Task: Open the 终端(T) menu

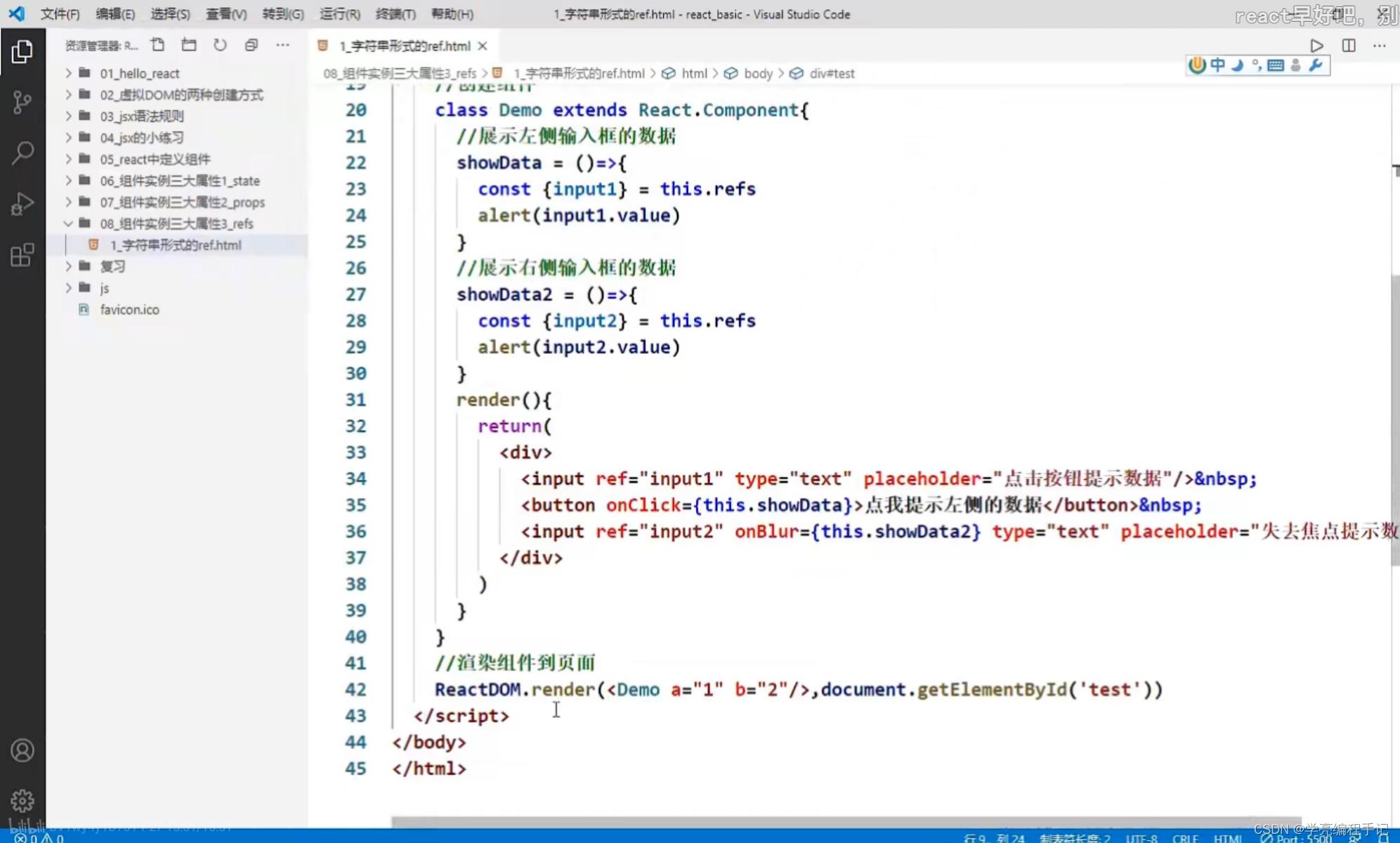Action: [x=395, y=14]
